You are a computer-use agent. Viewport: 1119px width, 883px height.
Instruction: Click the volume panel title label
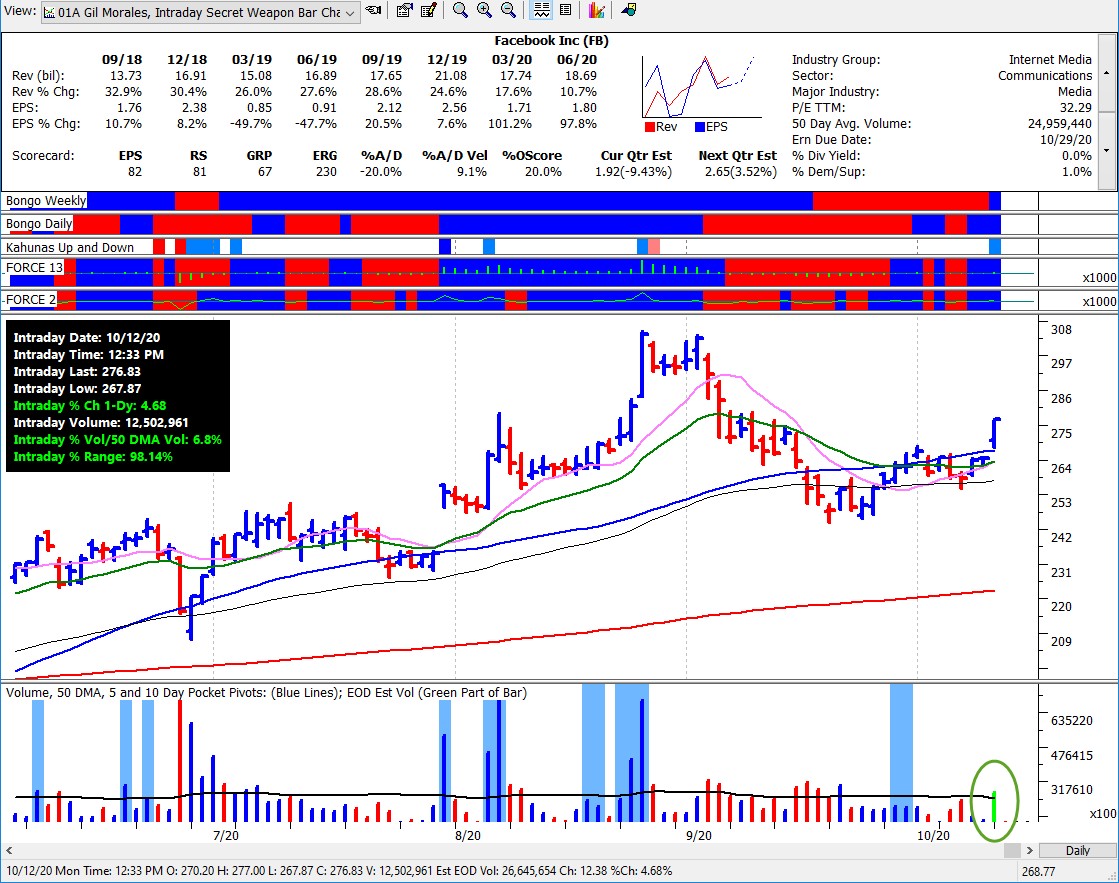click(x=266, y=692)
